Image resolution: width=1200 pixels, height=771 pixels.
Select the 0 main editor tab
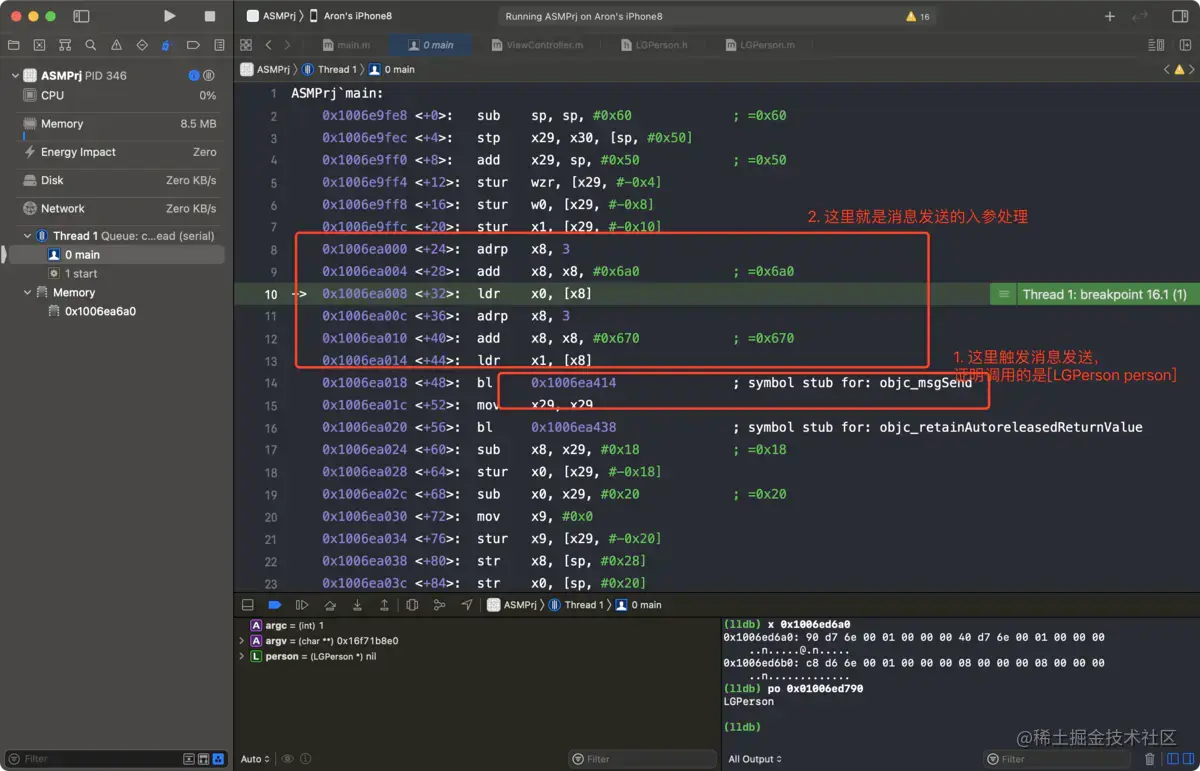tap(431, 45)
